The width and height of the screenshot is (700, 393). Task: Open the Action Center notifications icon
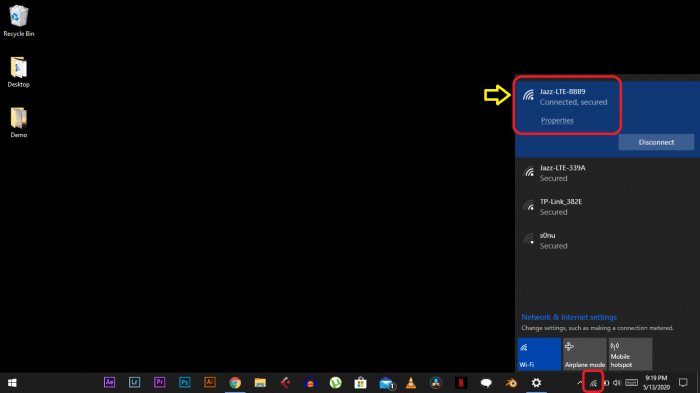click(x=683, y=383)
